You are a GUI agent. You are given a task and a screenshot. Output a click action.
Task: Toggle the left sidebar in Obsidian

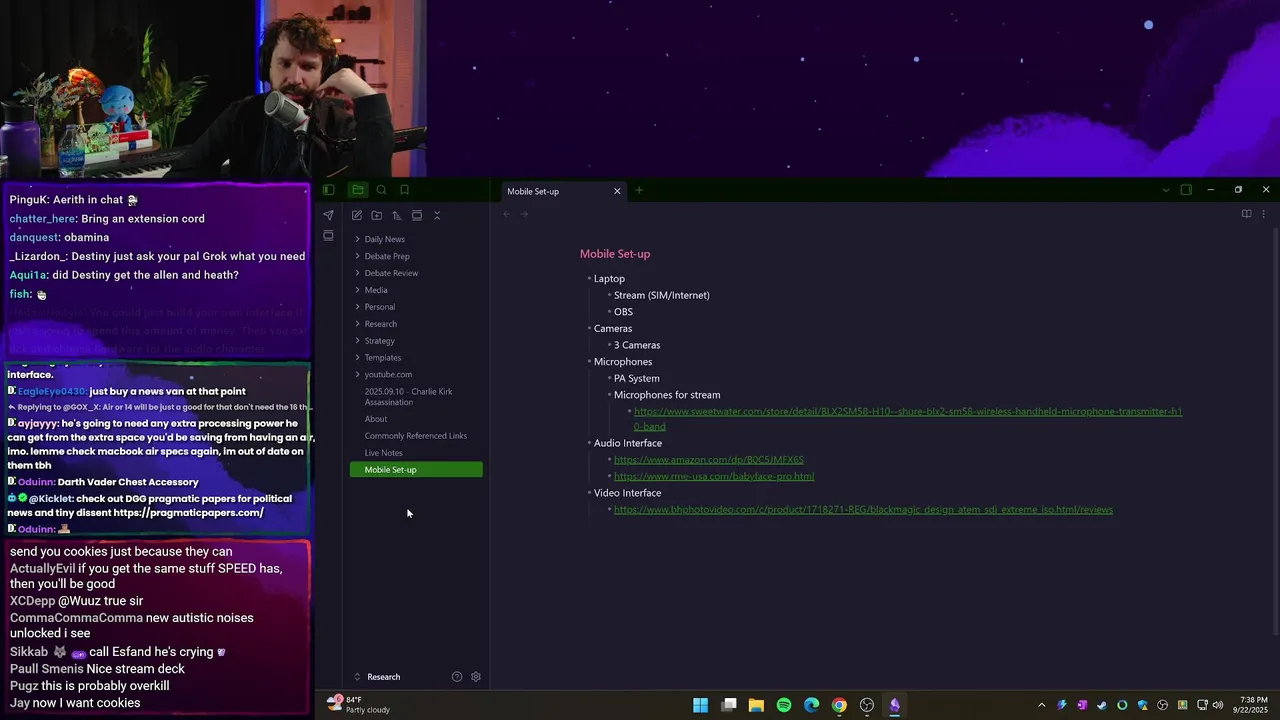(328, 190)
